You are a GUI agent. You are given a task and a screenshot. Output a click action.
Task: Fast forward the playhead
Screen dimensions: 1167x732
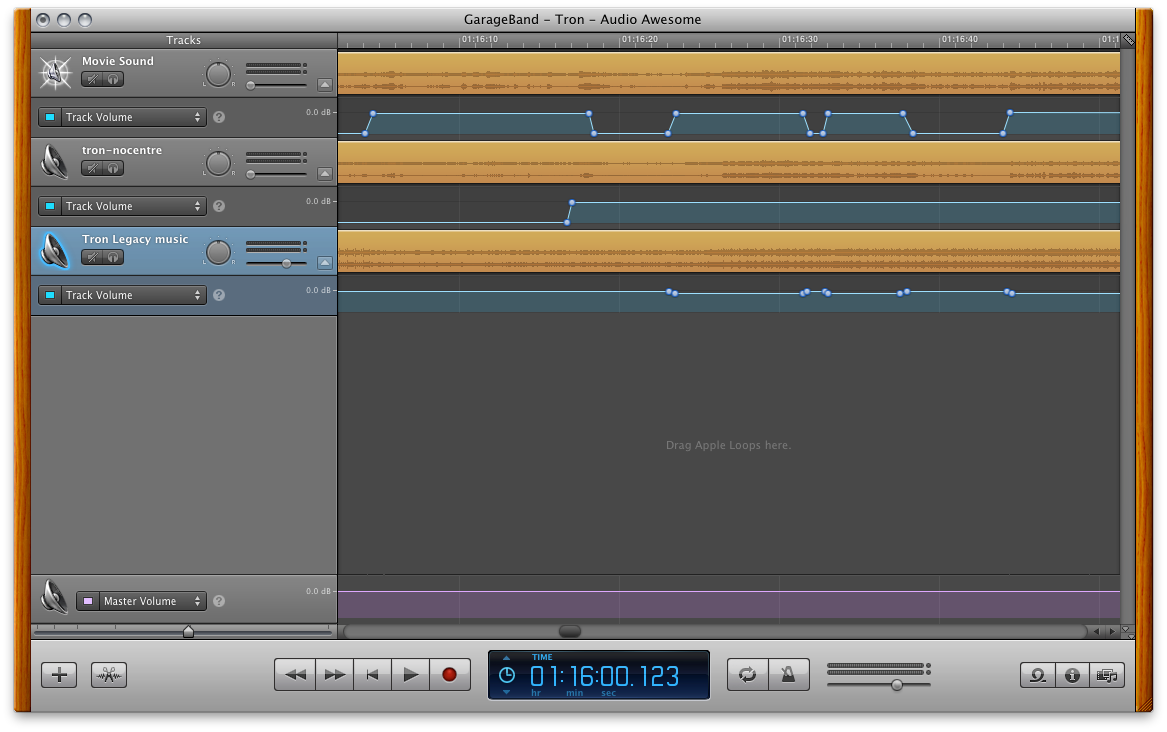pyautogui.click(x=335, y=675)
